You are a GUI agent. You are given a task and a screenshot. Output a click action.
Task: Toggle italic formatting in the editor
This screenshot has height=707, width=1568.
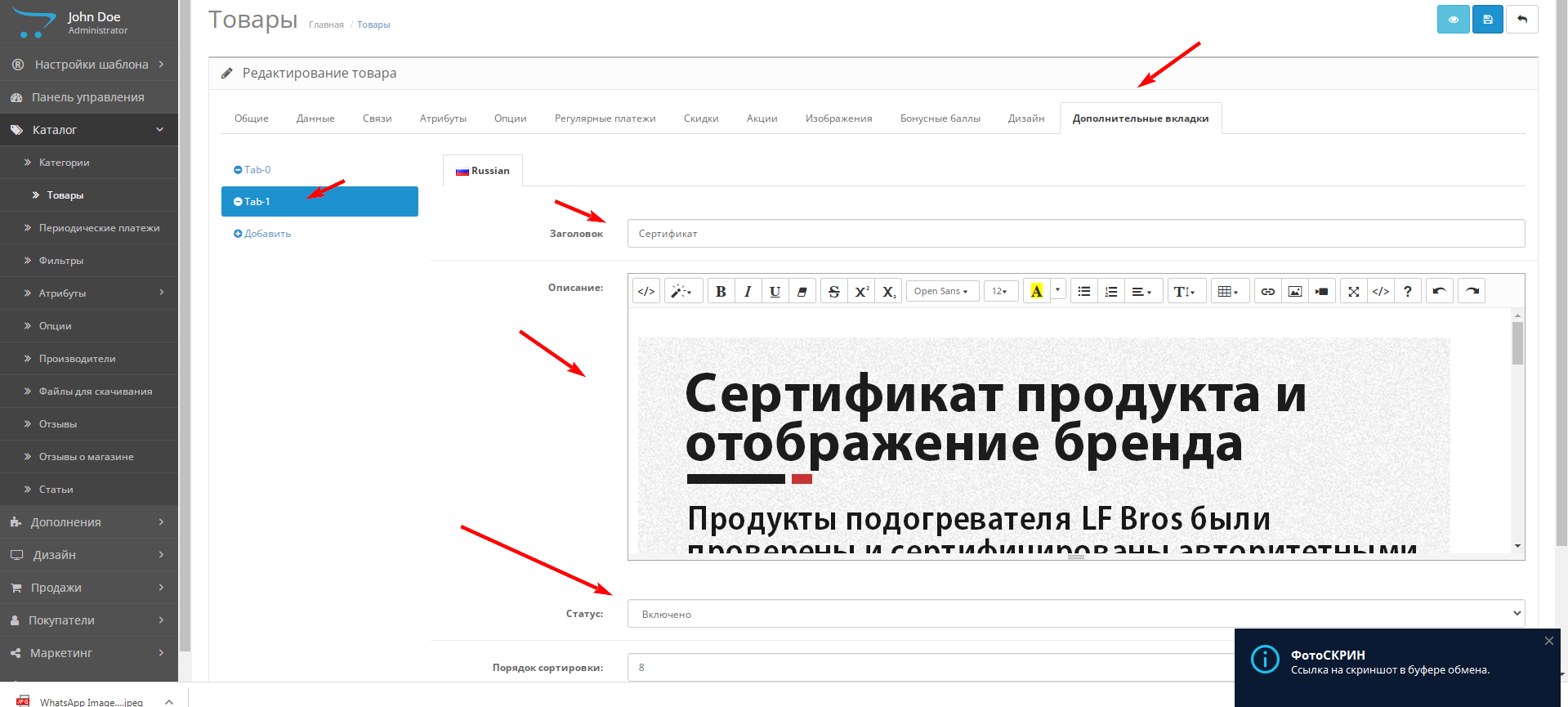(x=748, y=291)
